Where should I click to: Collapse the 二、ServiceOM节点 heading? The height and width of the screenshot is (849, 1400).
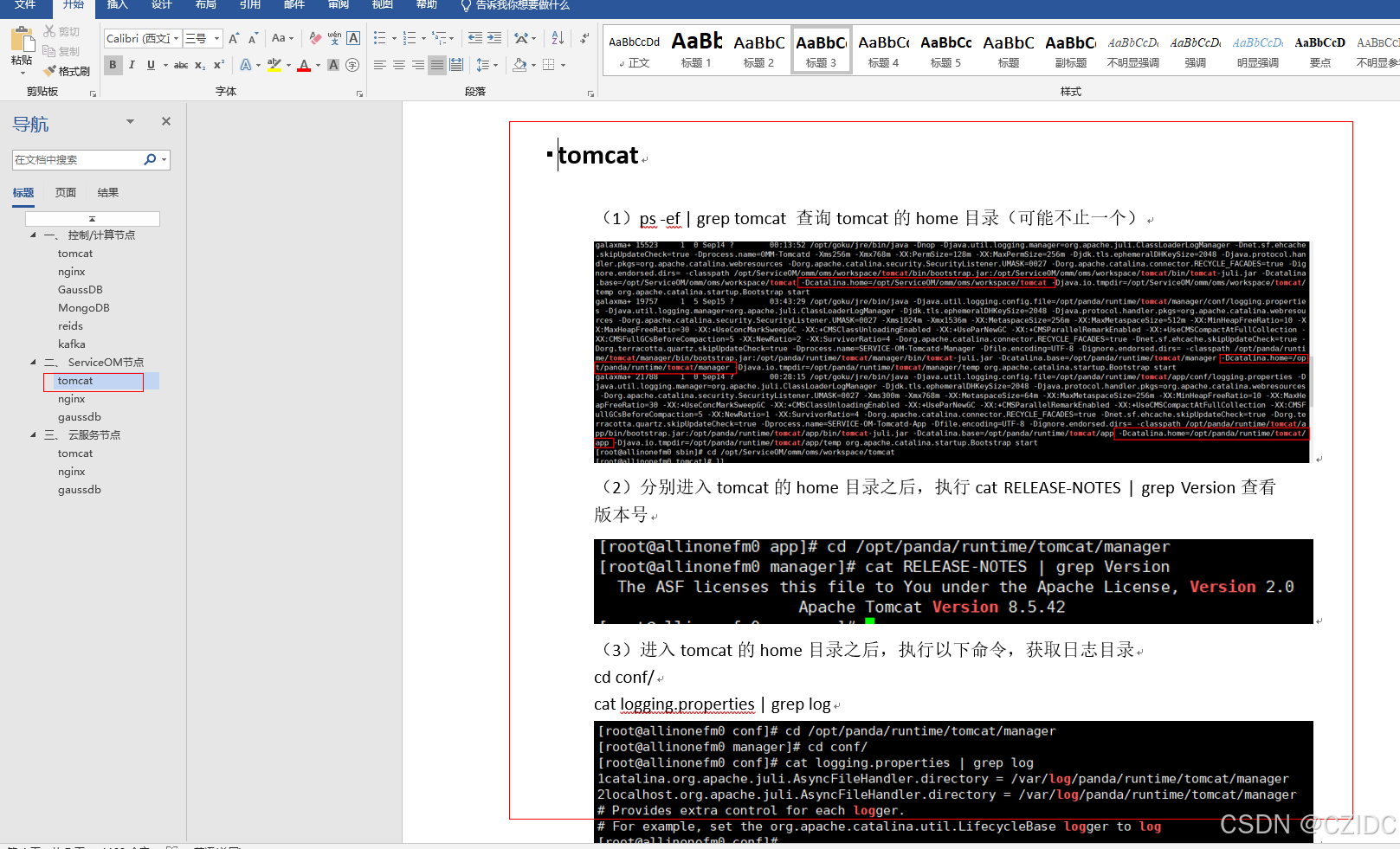click(34, 362)
